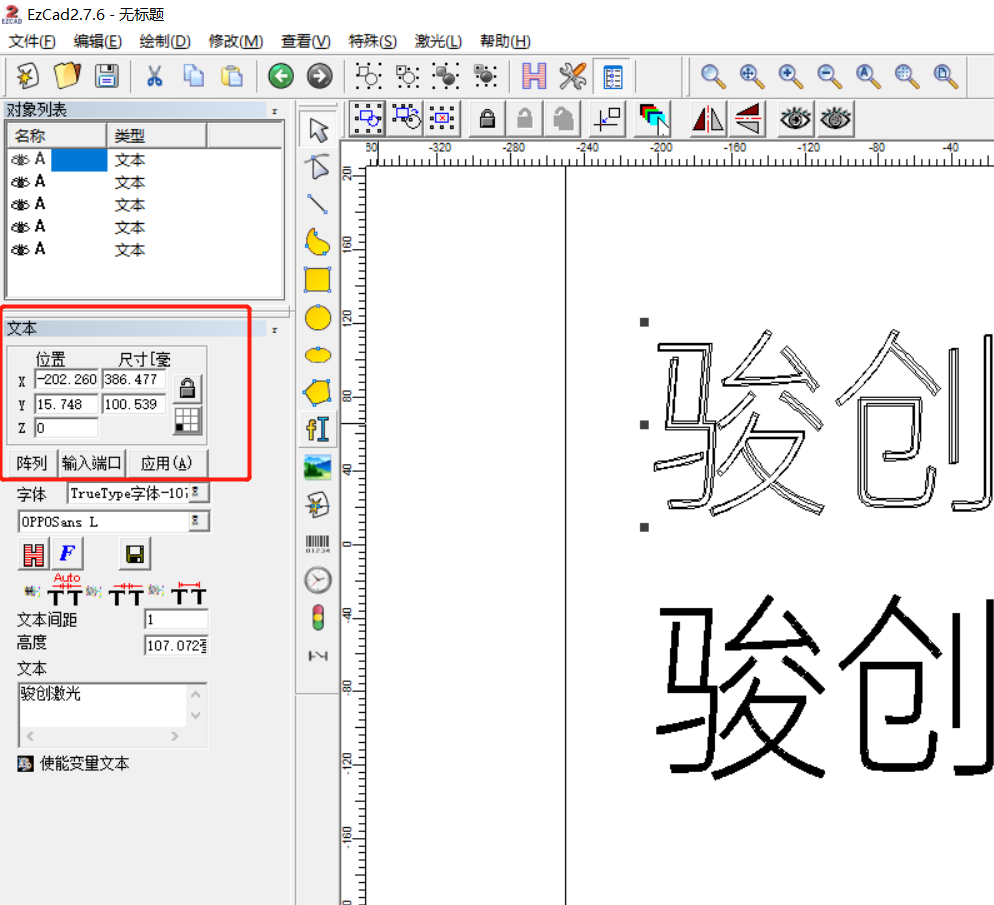This screenshot has height=905, width=994.
Task: Open the 修改(M) menu
Action: [236, 41]
